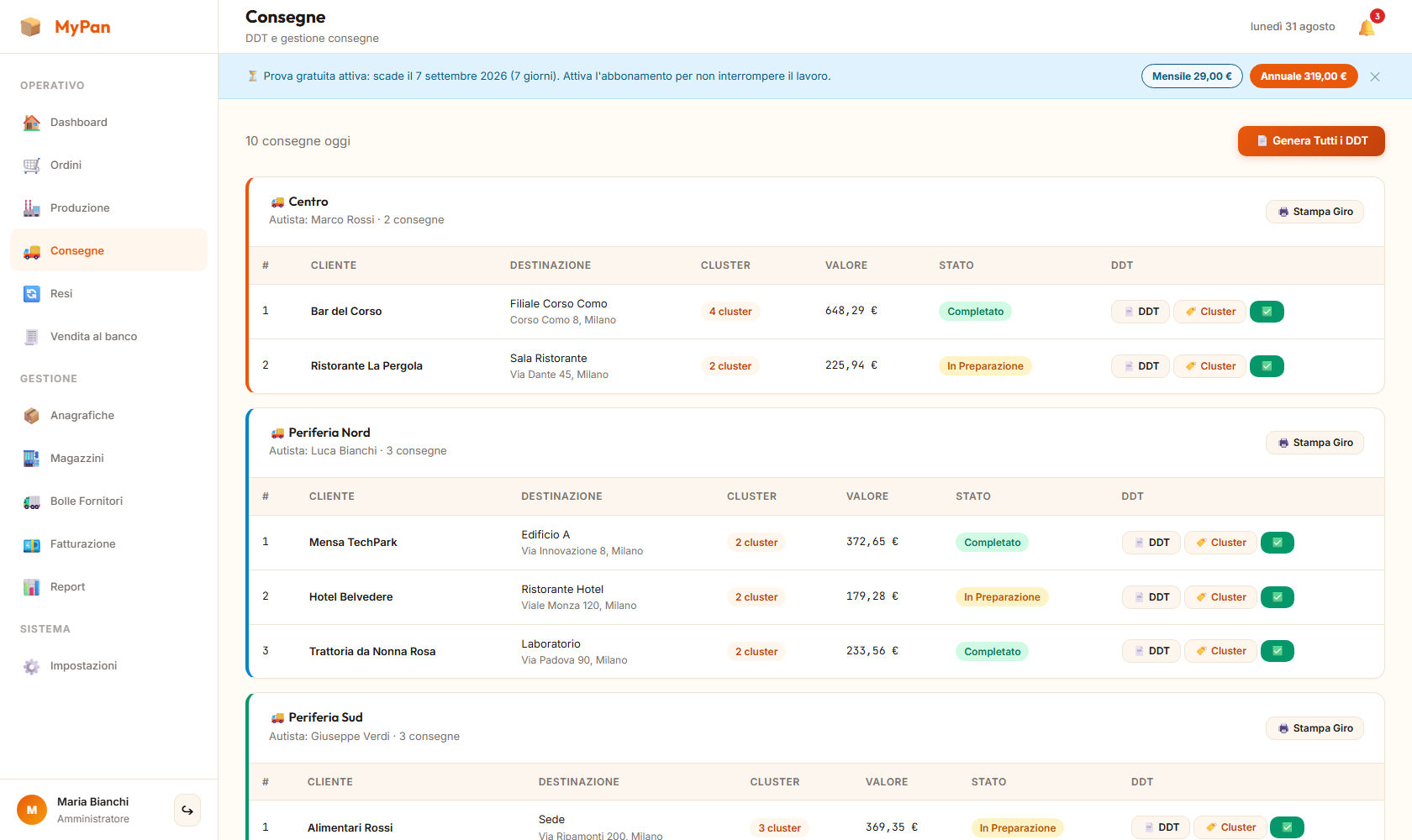Image resolution: width=1412 pixels, height=840 pixels.
Task: Open Bolle Fornitori
Action: (108, 501)
